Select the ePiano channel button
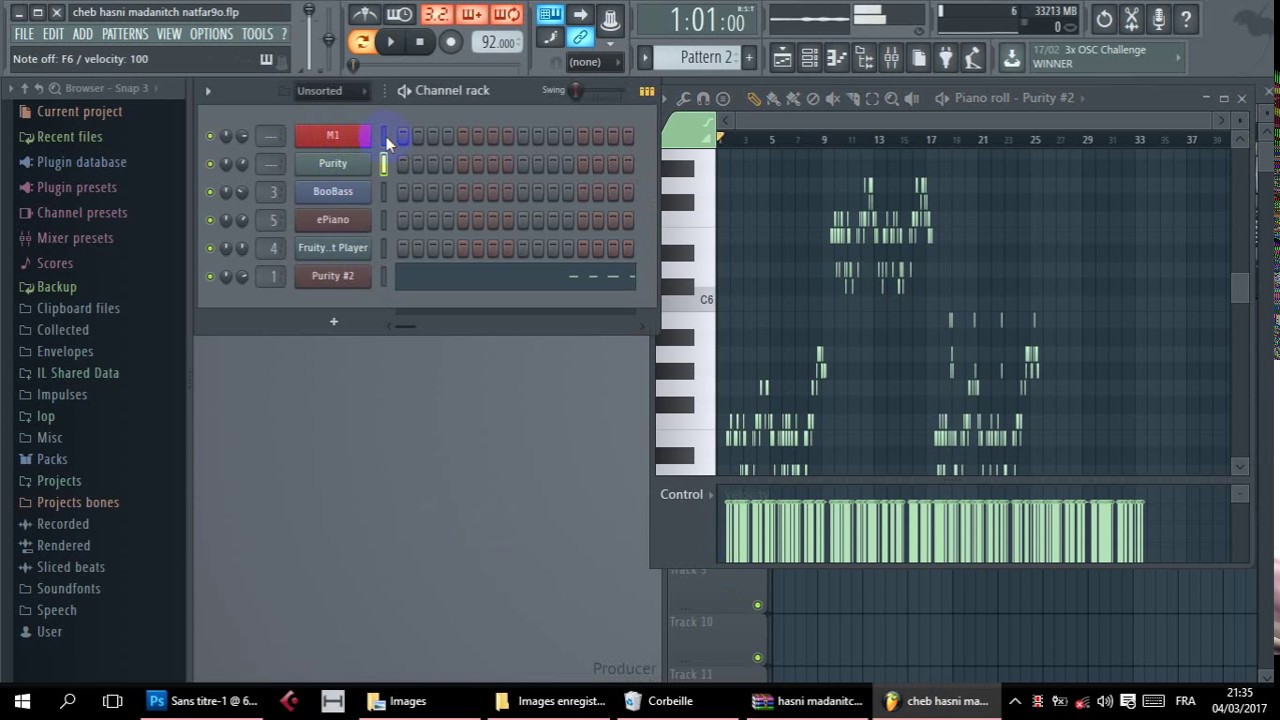1280x720 pixels. (333, 220)
